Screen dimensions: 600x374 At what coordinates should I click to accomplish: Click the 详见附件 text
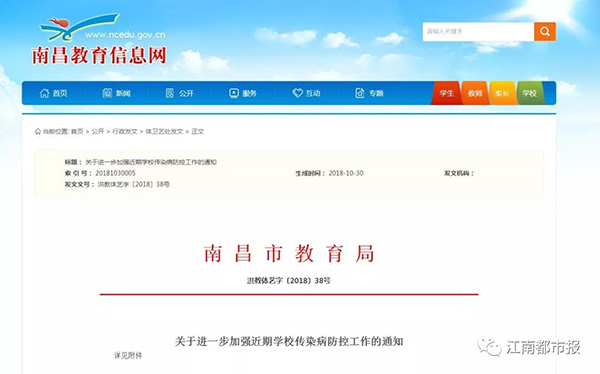[x=128, y=356]
